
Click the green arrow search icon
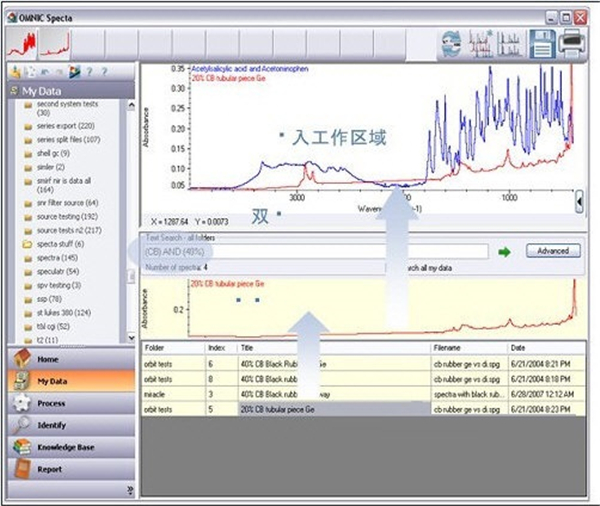click(505, 251)
